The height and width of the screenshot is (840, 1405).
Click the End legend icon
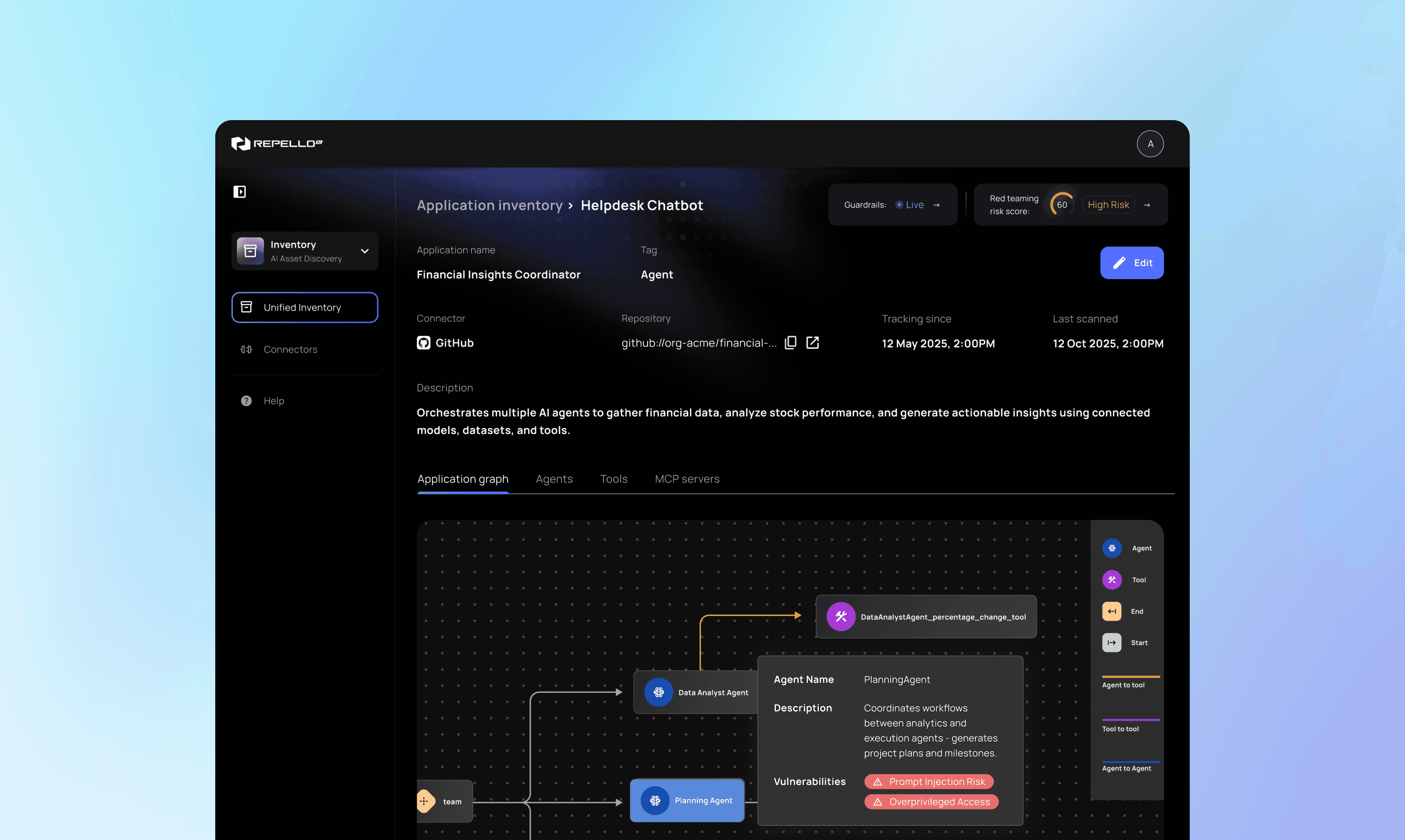coord(1112,611)
